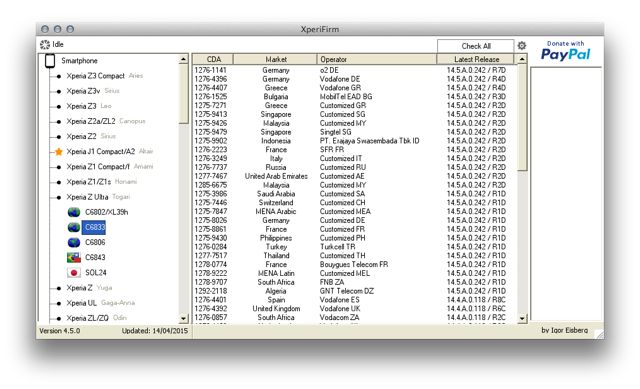
Task: Expand the Xperia Z Yuga tree node
Action: (59, 288)
